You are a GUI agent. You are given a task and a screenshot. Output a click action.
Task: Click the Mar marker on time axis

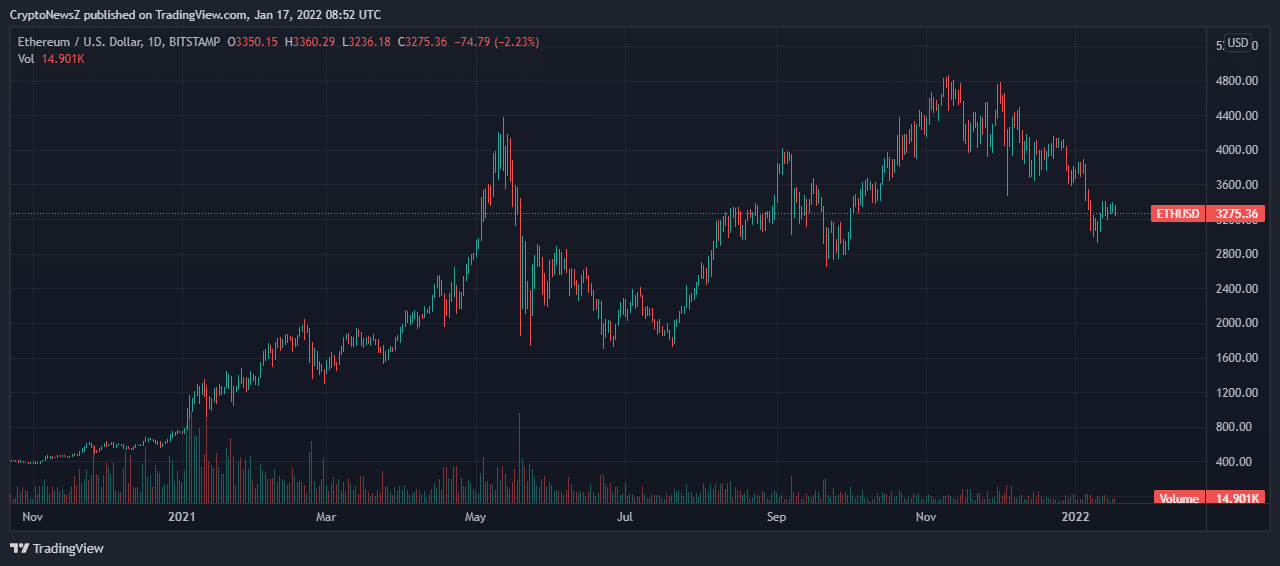325,517
